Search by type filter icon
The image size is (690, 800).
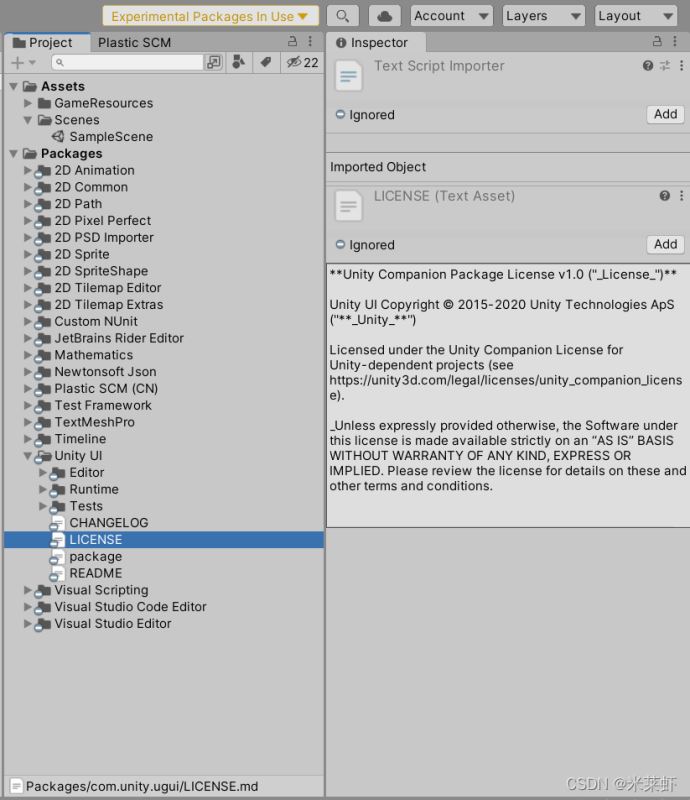[238, 62]
